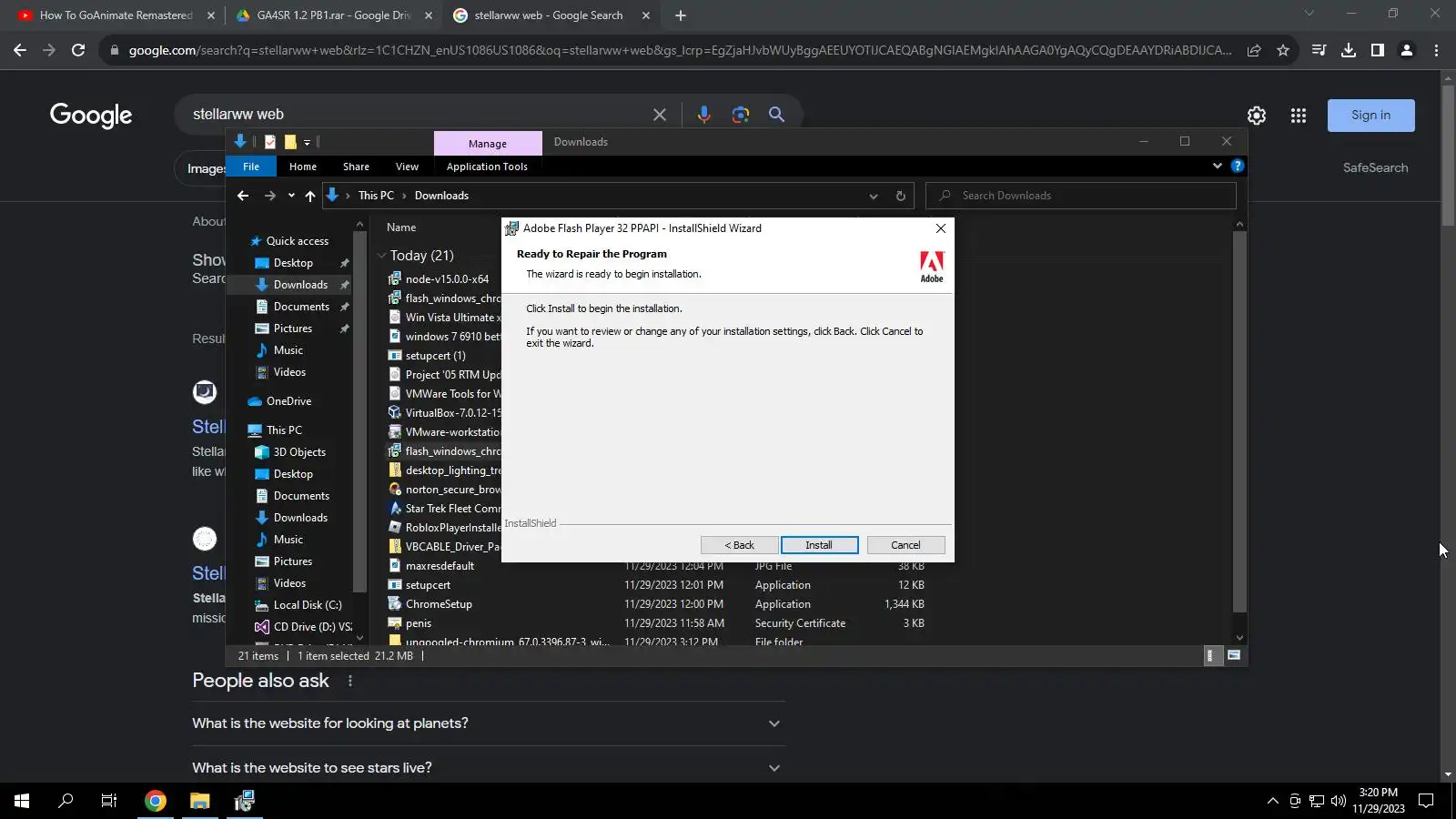Switch to How To GoAnimate Remastered tab
1456x819 pixels.
point(116,15)
